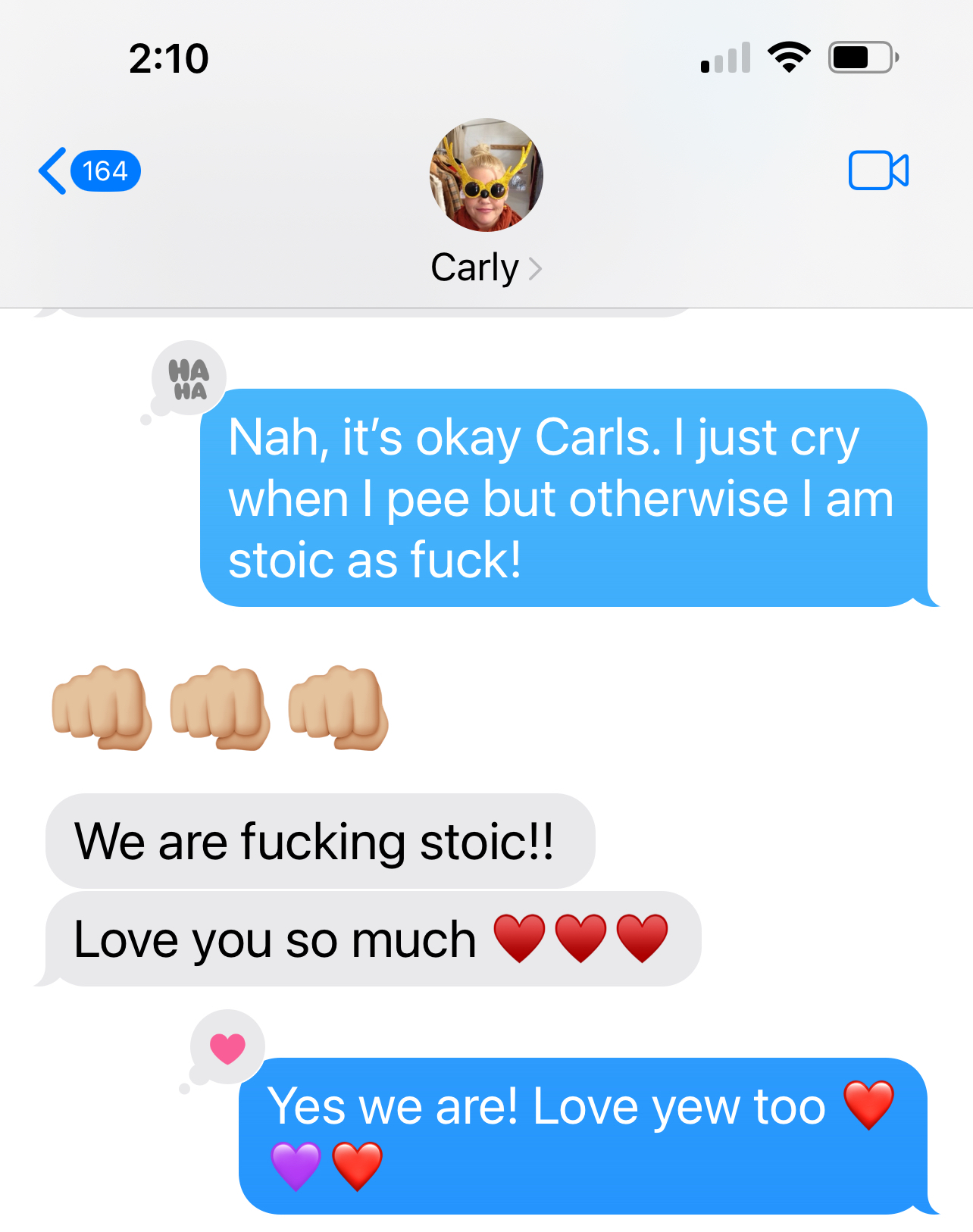Screen dimensions: 973x1232
Task: Tap the battery indicator
Action: point(864,58)
